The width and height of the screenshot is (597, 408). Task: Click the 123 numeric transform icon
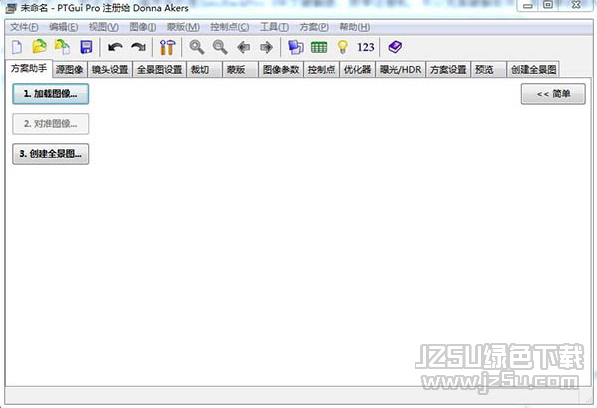(x=366, y=47)
